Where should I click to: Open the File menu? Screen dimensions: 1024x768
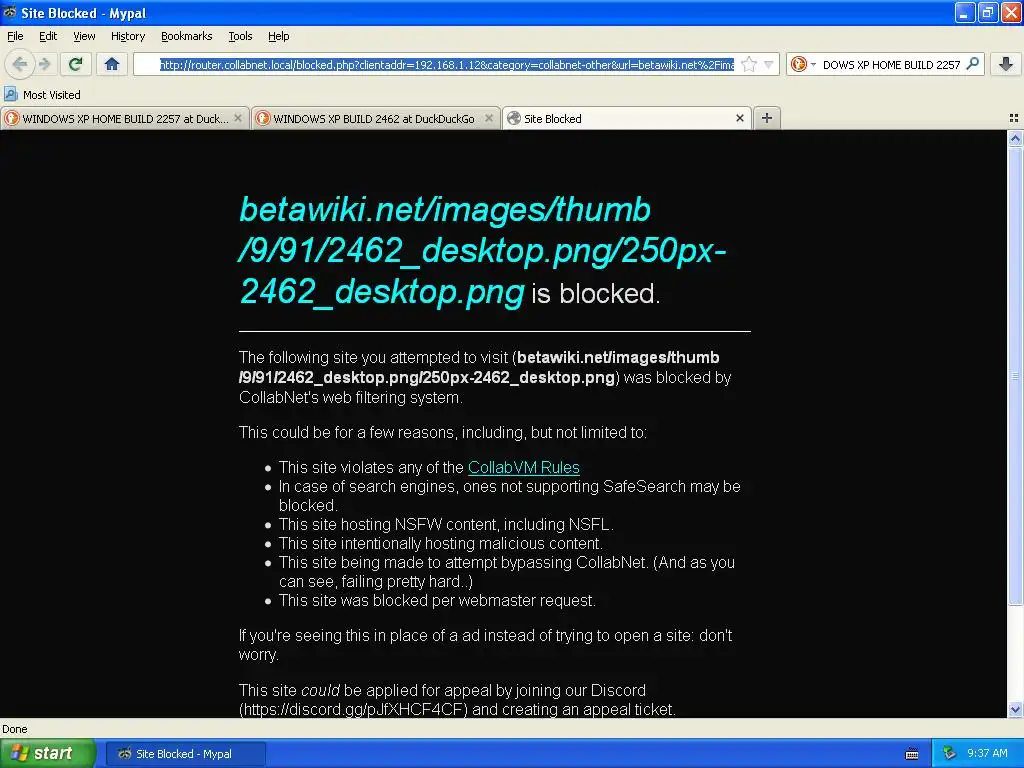pos(15,36)
